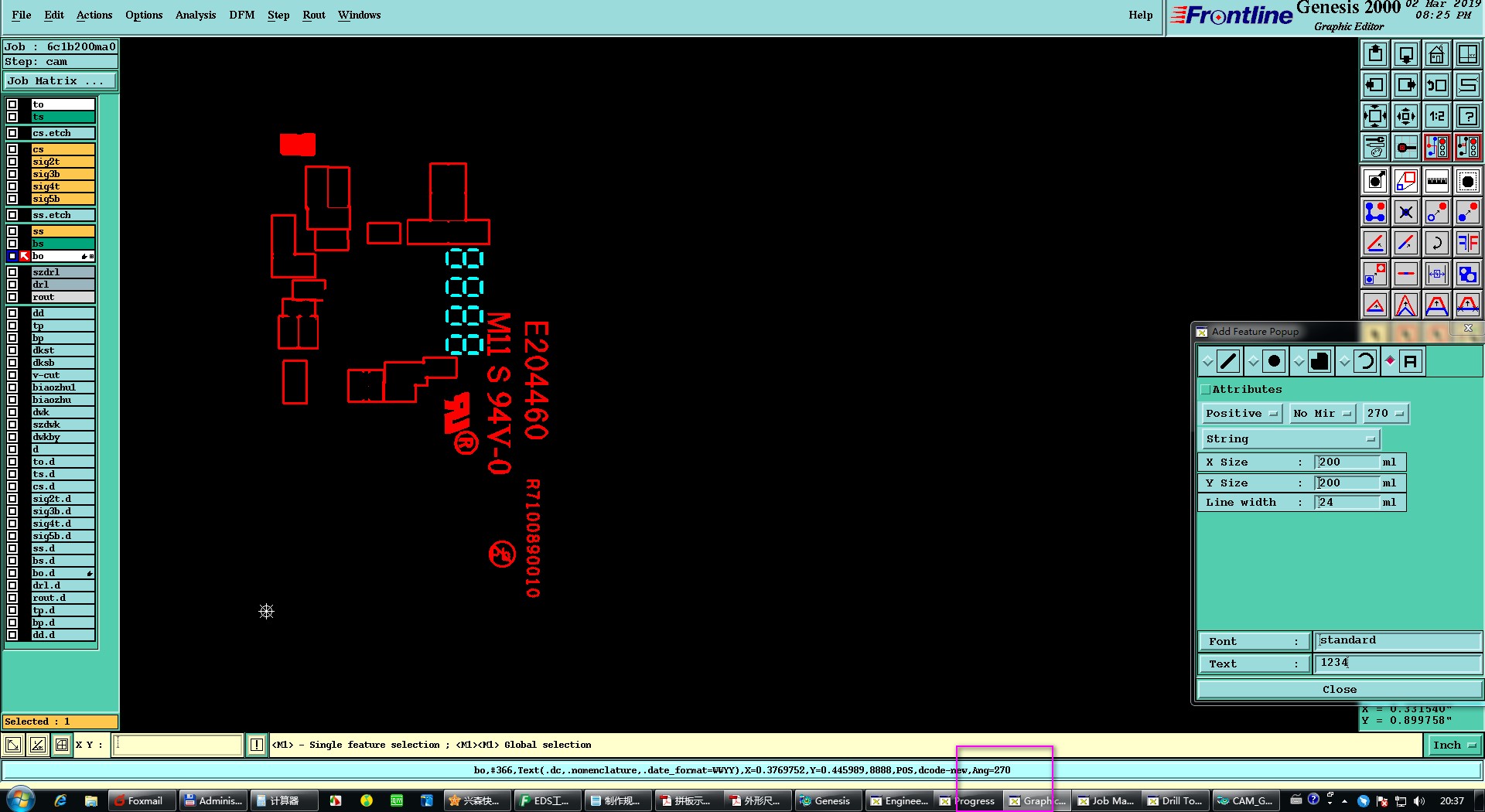Click the zoom-in expand icon
This screenshot has height=812, width=1485.
[1375, 116]
